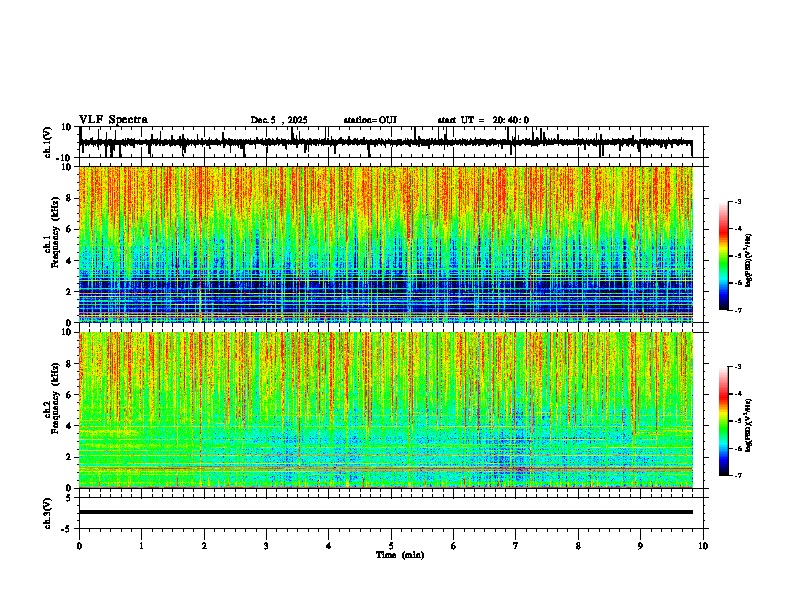Click the "6" kHz tick on ch.1 frequency axis
The width and height of the screenshot is (792, 612).
click(x=70, y=229)
